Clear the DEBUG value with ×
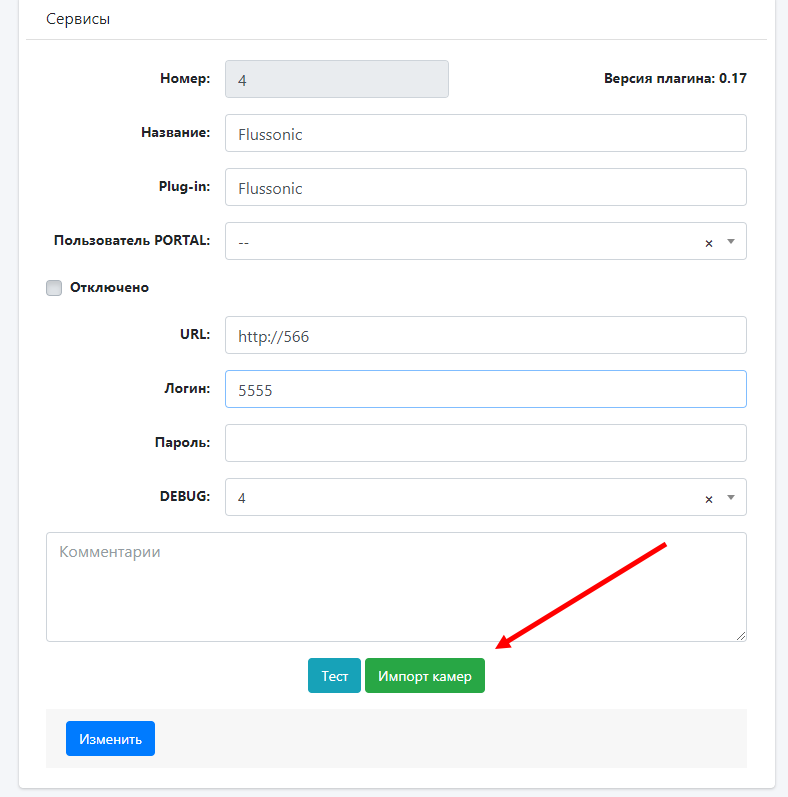The image size is (788, 797). point(709,499)
